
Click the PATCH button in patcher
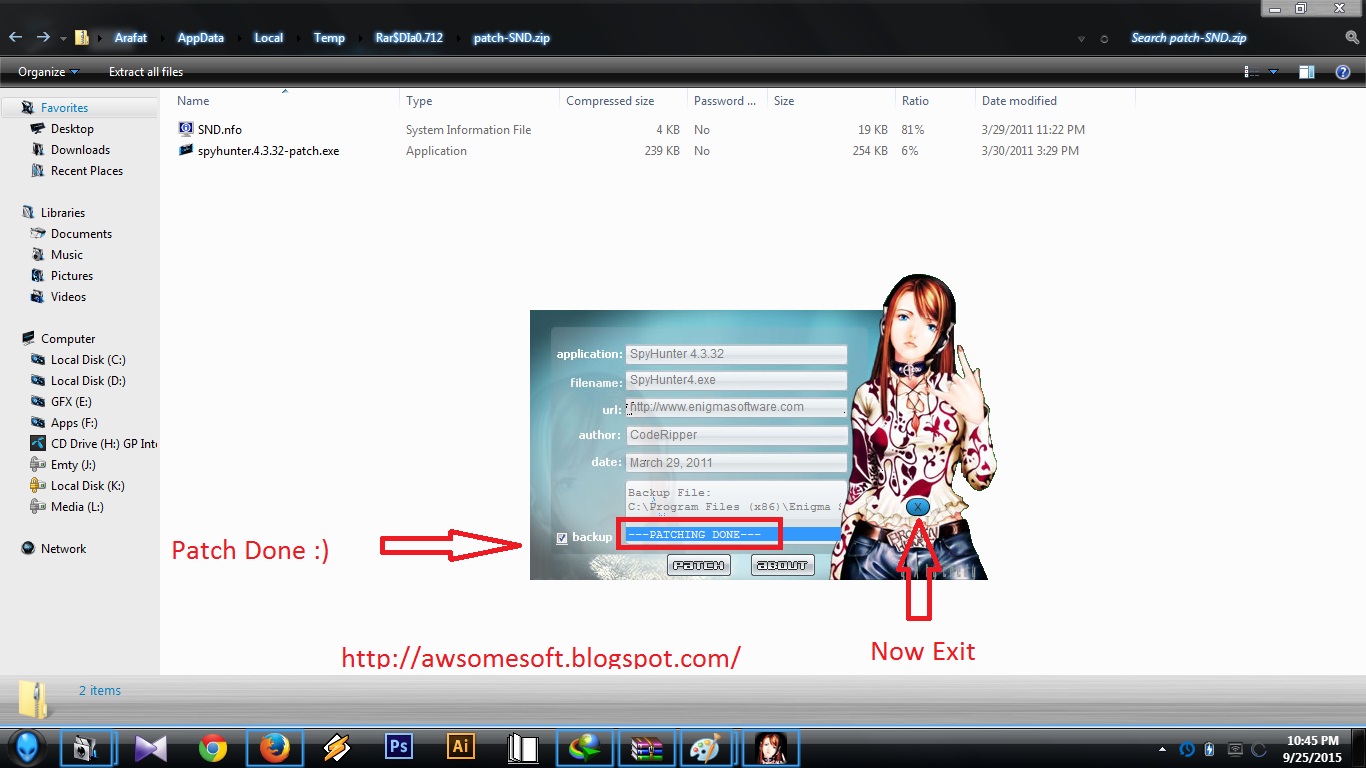pyautogui.click(x=698, y=565)
